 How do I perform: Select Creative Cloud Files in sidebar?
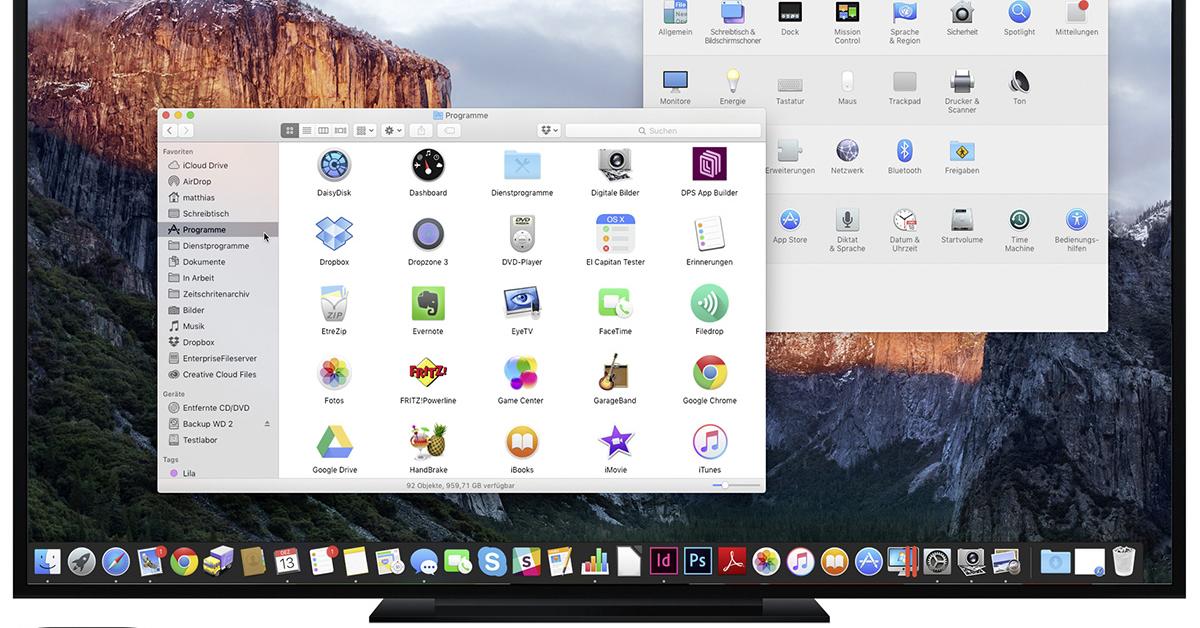(219, 374)
